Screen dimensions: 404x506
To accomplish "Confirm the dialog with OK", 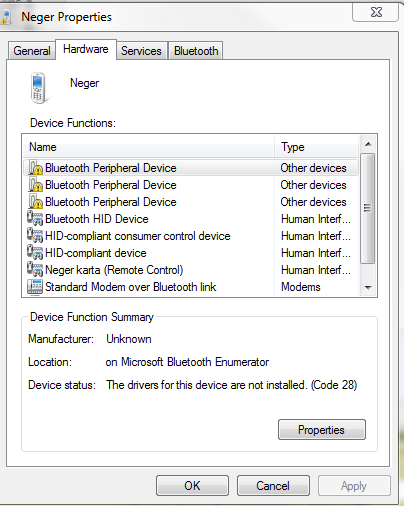I will coord(192,486).
